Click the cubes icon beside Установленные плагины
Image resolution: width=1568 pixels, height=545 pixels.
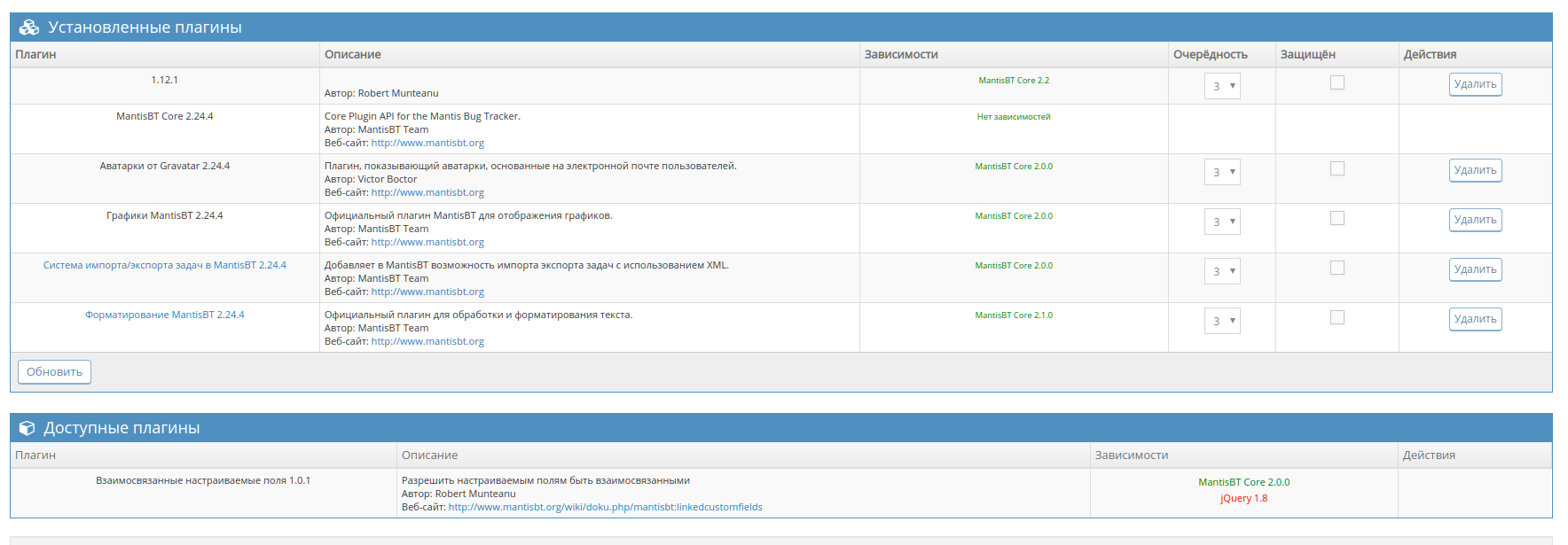pyautogui.click(x=29, y=27)
